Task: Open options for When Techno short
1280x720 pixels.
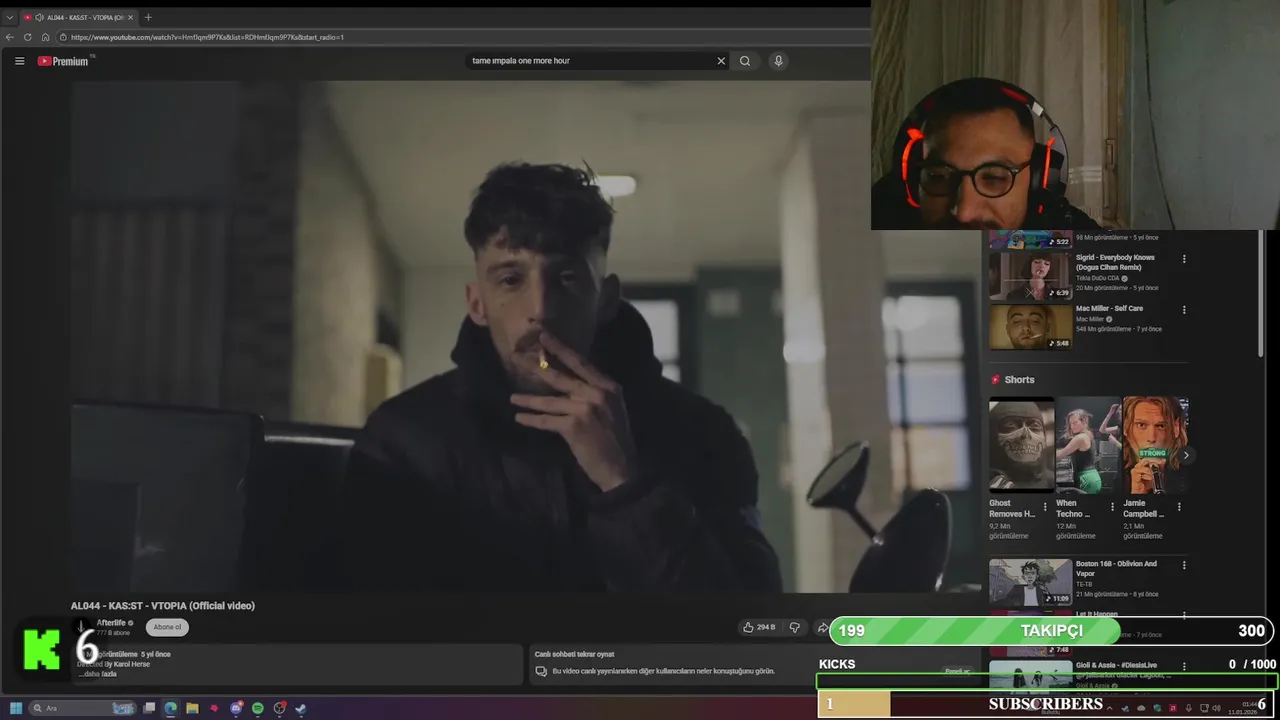Action: [x=1112, y=507]
